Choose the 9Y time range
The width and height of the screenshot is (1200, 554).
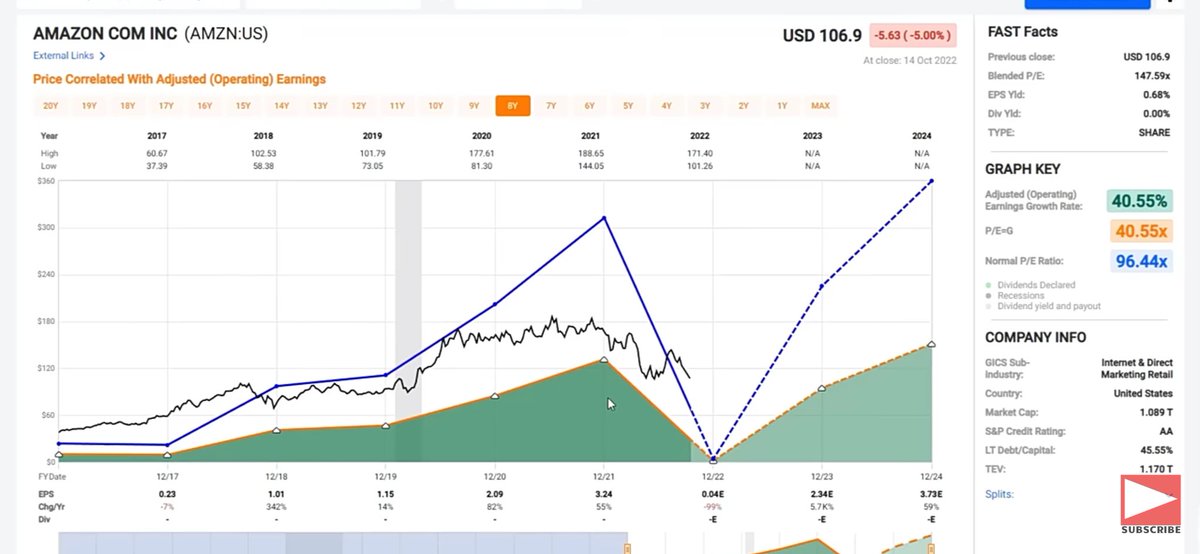(474, 106)
